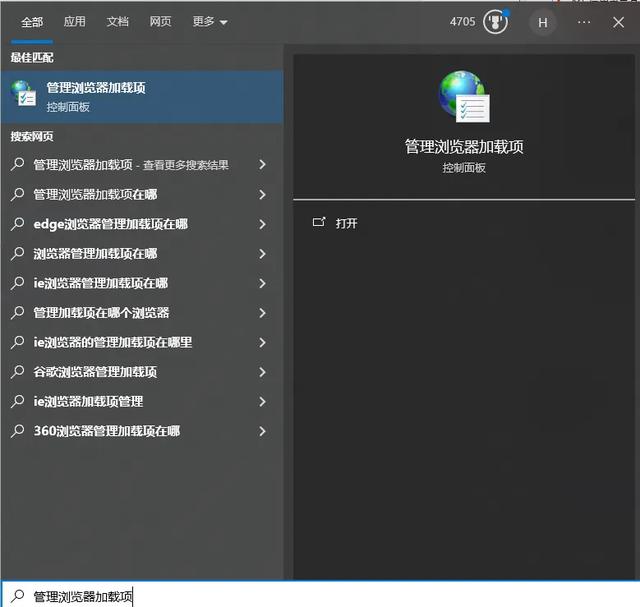
Task: Select 管理浏览器加载项在哪 web suggestion
Action: click(x=142, y=194)
